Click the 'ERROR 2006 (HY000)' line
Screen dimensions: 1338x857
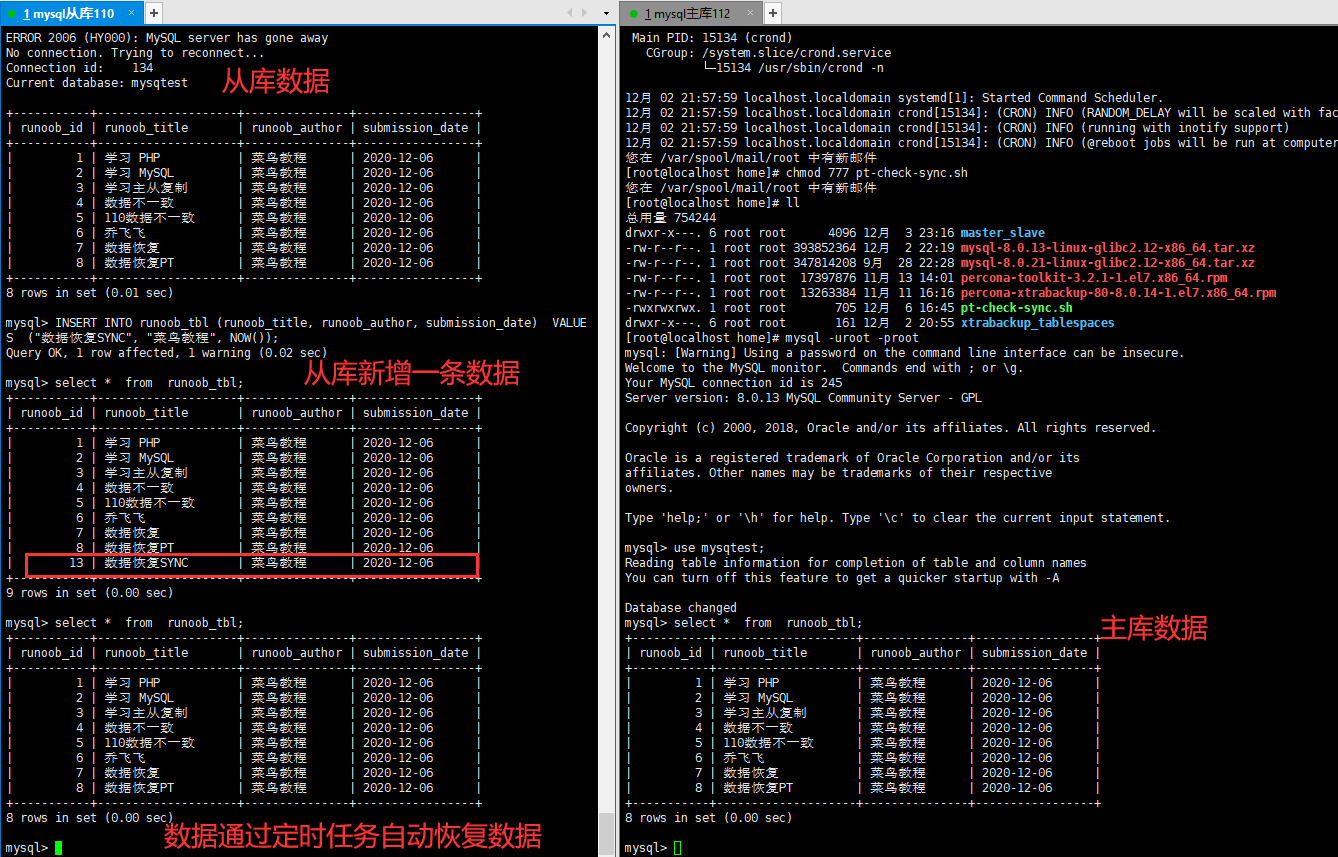tap(167, 38)
